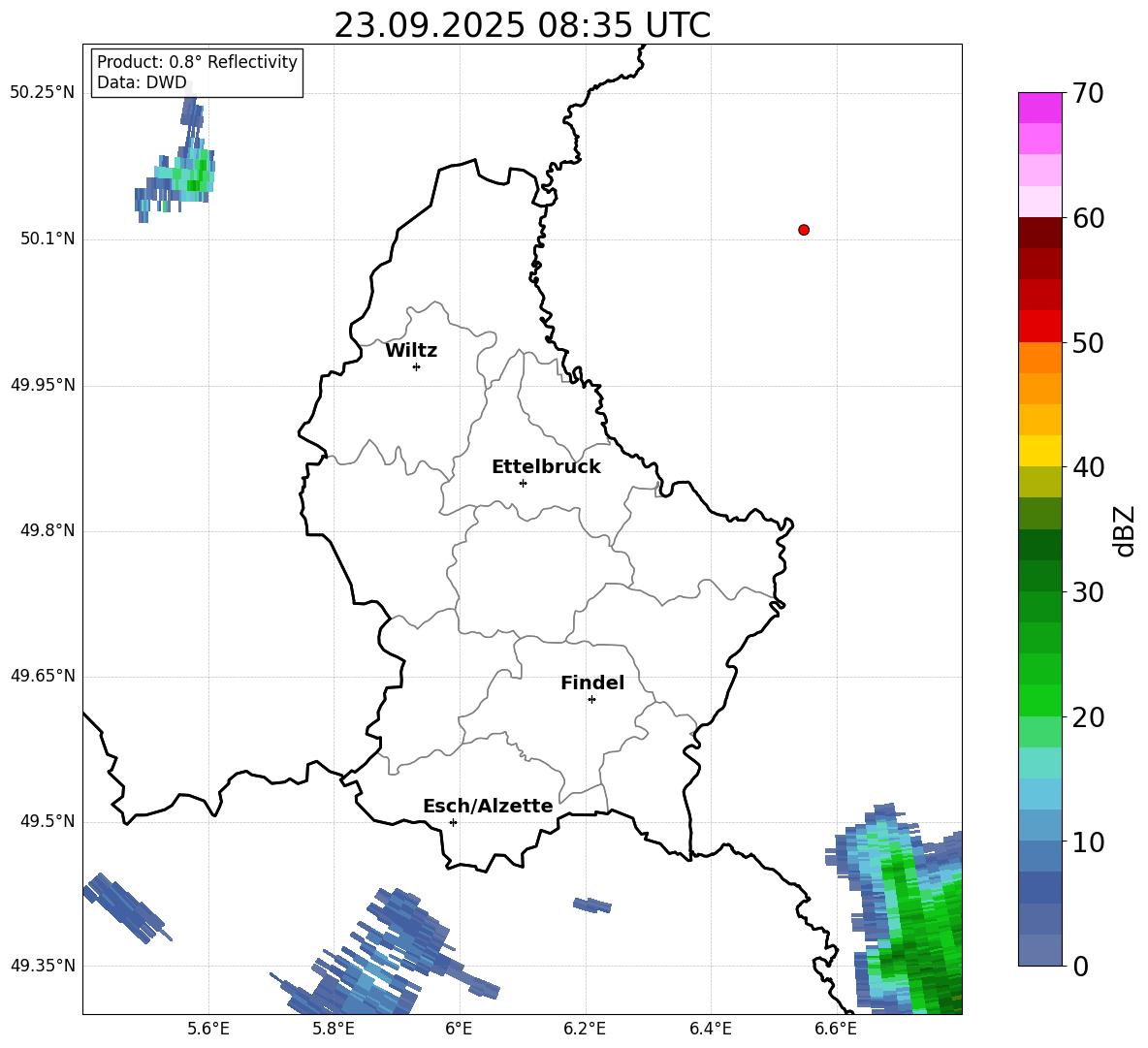1148x1048 pixels.
Task: Click the Ettelbruck station cross marker
Action: click(523, 483)
